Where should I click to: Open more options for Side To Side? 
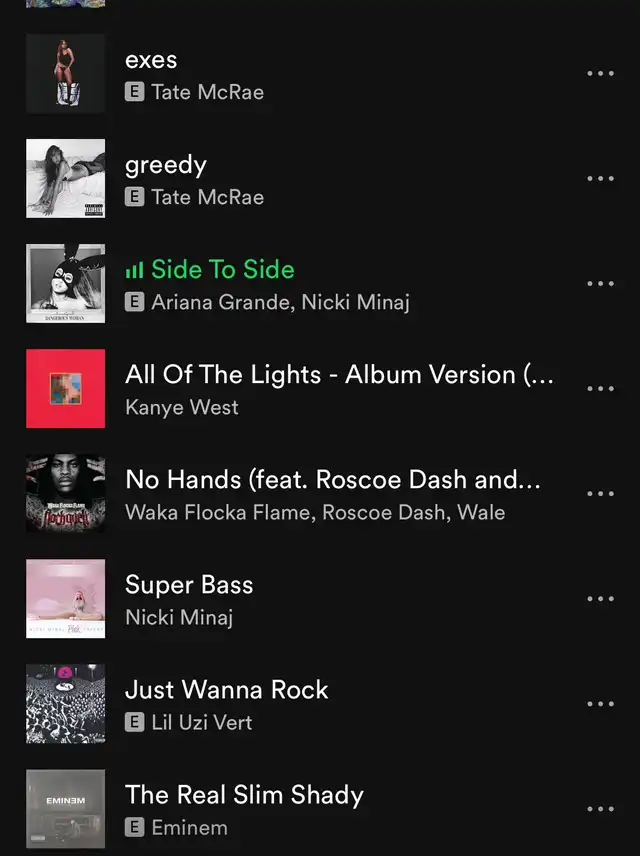[x=600, y=283]
